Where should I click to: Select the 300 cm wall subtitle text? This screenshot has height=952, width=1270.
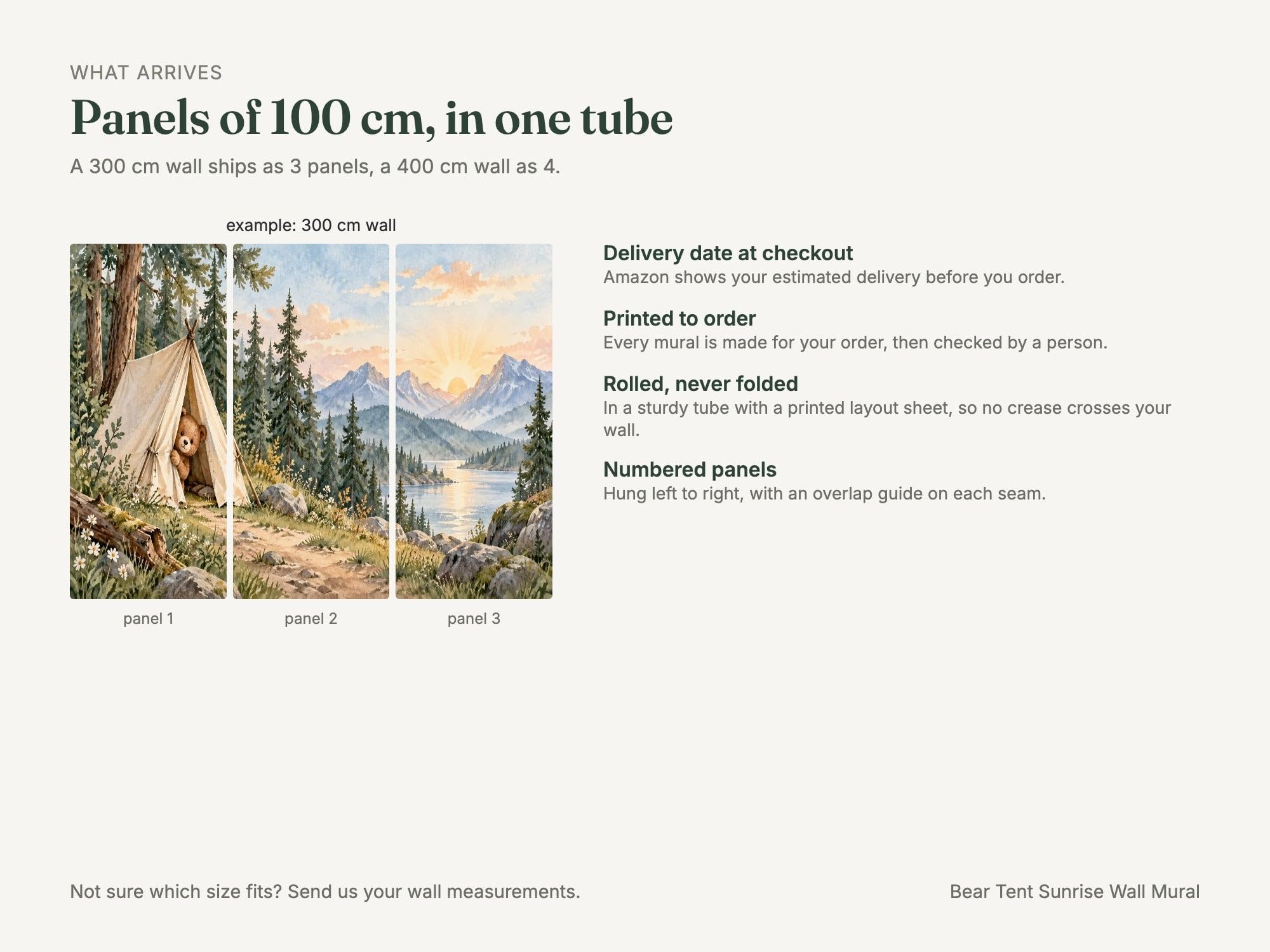(315, 167)
